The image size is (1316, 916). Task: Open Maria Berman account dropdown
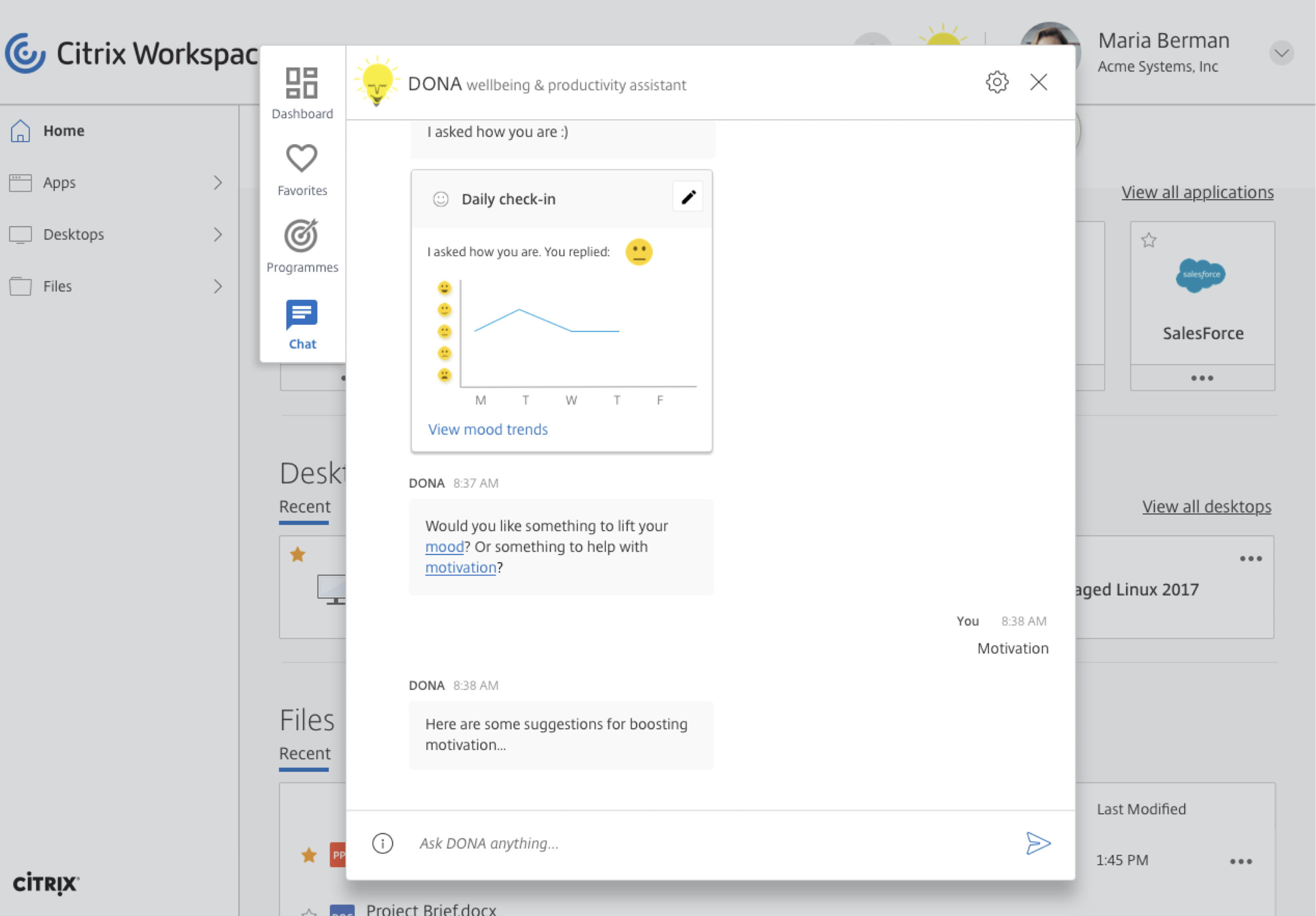(1282, 53)
